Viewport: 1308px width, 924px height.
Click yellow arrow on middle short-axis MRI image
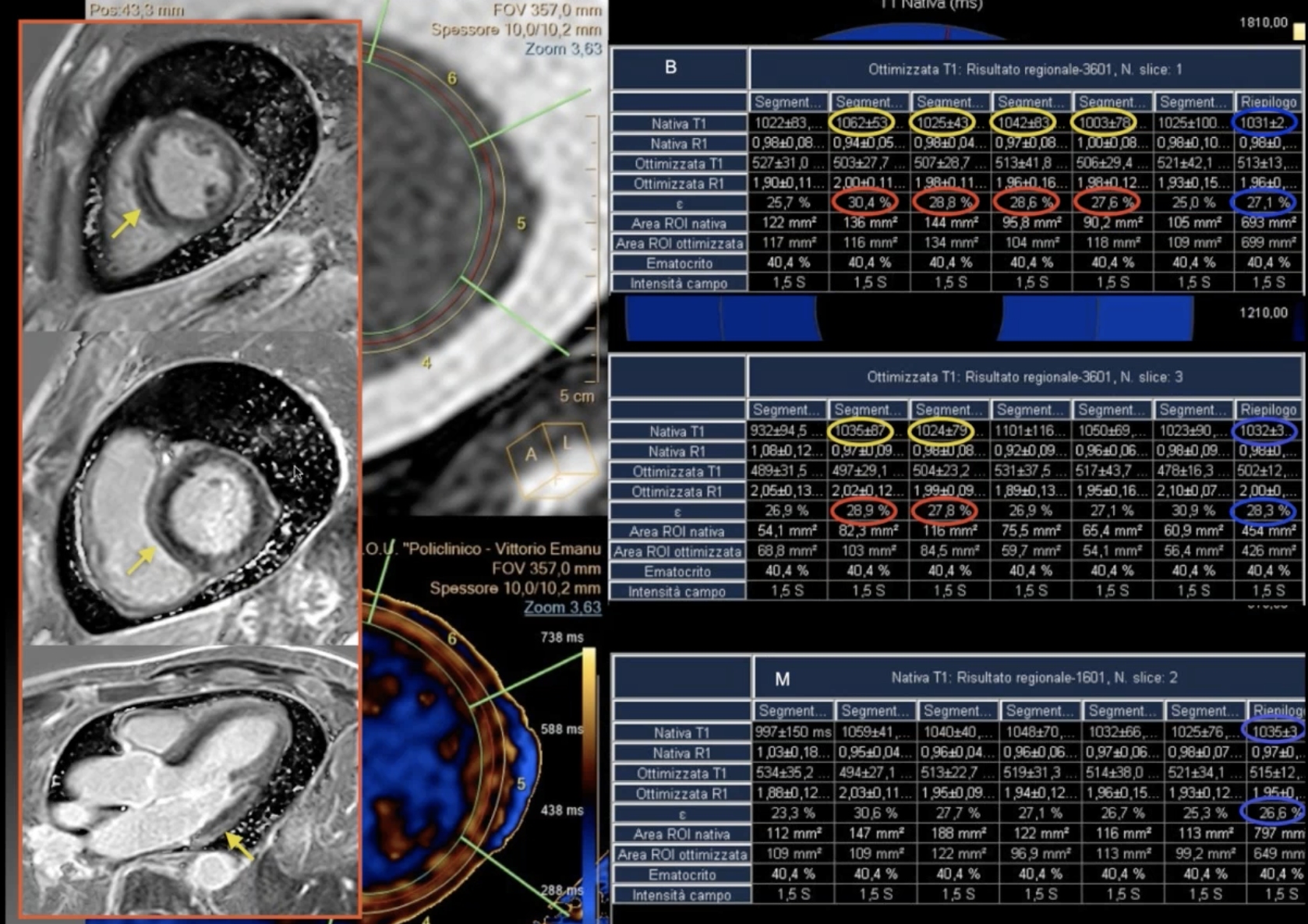141,559
